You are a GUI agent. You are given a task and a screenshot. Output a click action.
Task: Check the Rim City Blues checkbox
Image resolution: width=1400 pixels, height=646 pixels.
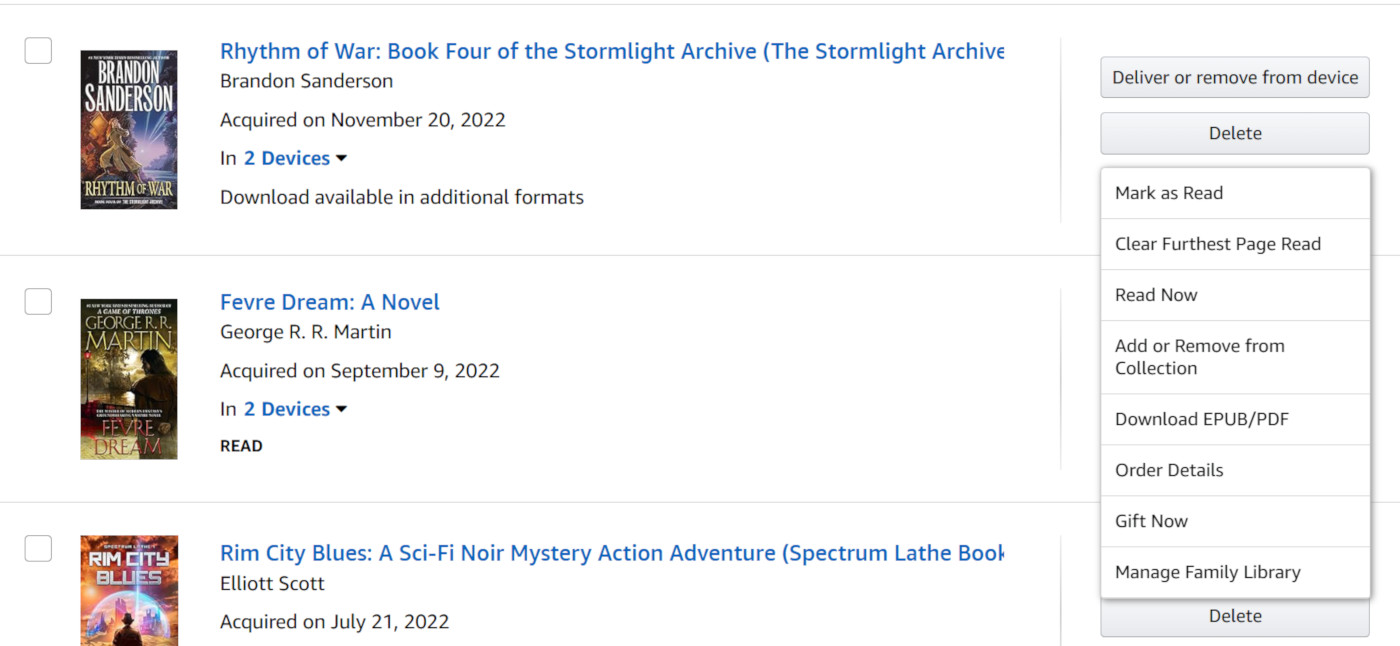[x=38, y=548]
